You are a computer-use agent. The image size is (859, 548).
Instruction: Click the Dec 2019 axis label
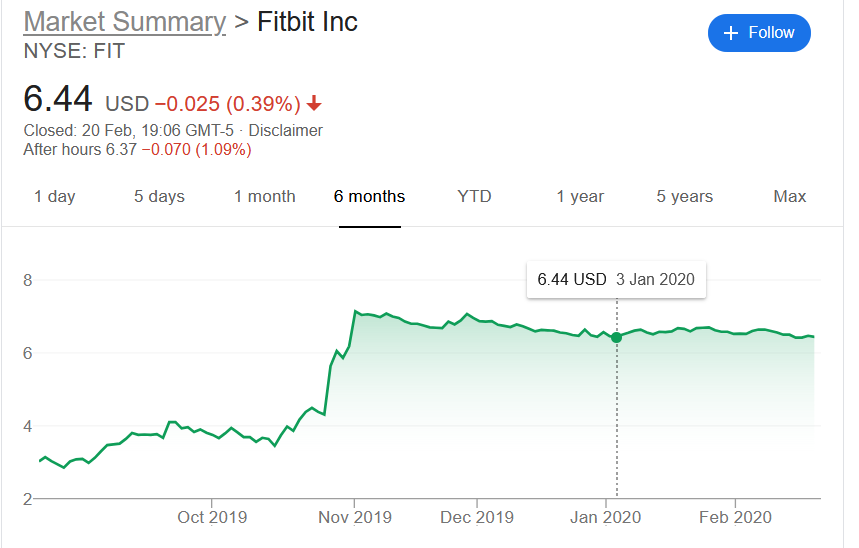click(477, 517)
